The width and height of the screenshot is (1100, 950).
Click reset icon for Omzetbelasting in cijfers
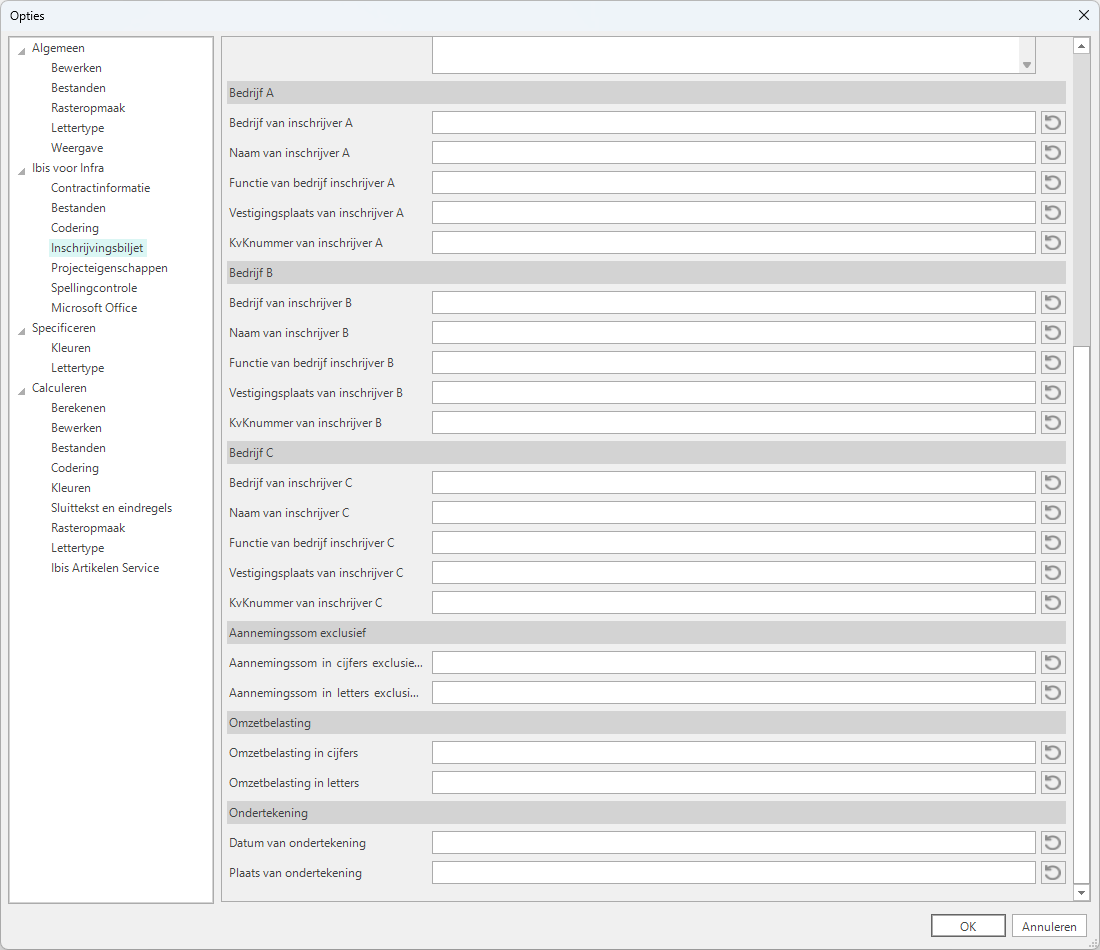1053,753
